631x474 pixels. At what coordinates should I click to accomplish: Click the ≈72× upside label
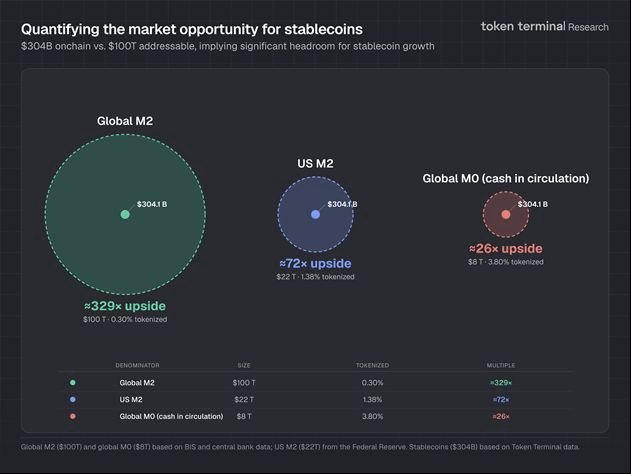(315, 263)
